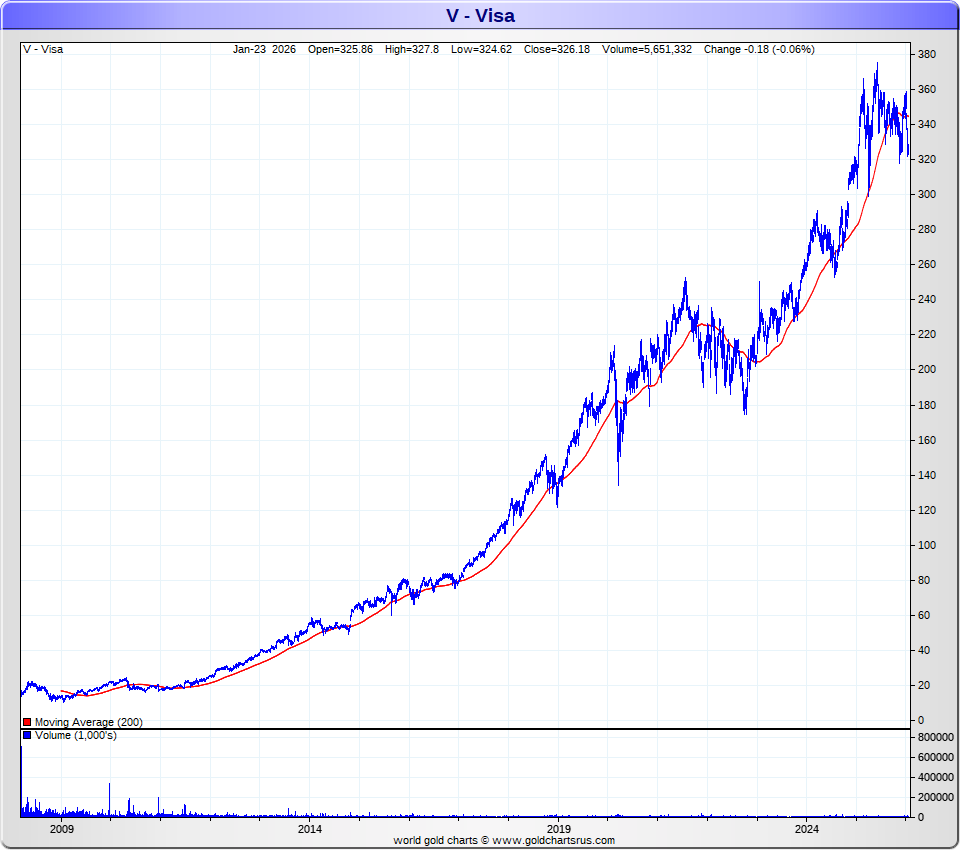This screenshot has height=850, width=960.
Task: Click the 2014 x-axis year label
Action: point(310,829)
